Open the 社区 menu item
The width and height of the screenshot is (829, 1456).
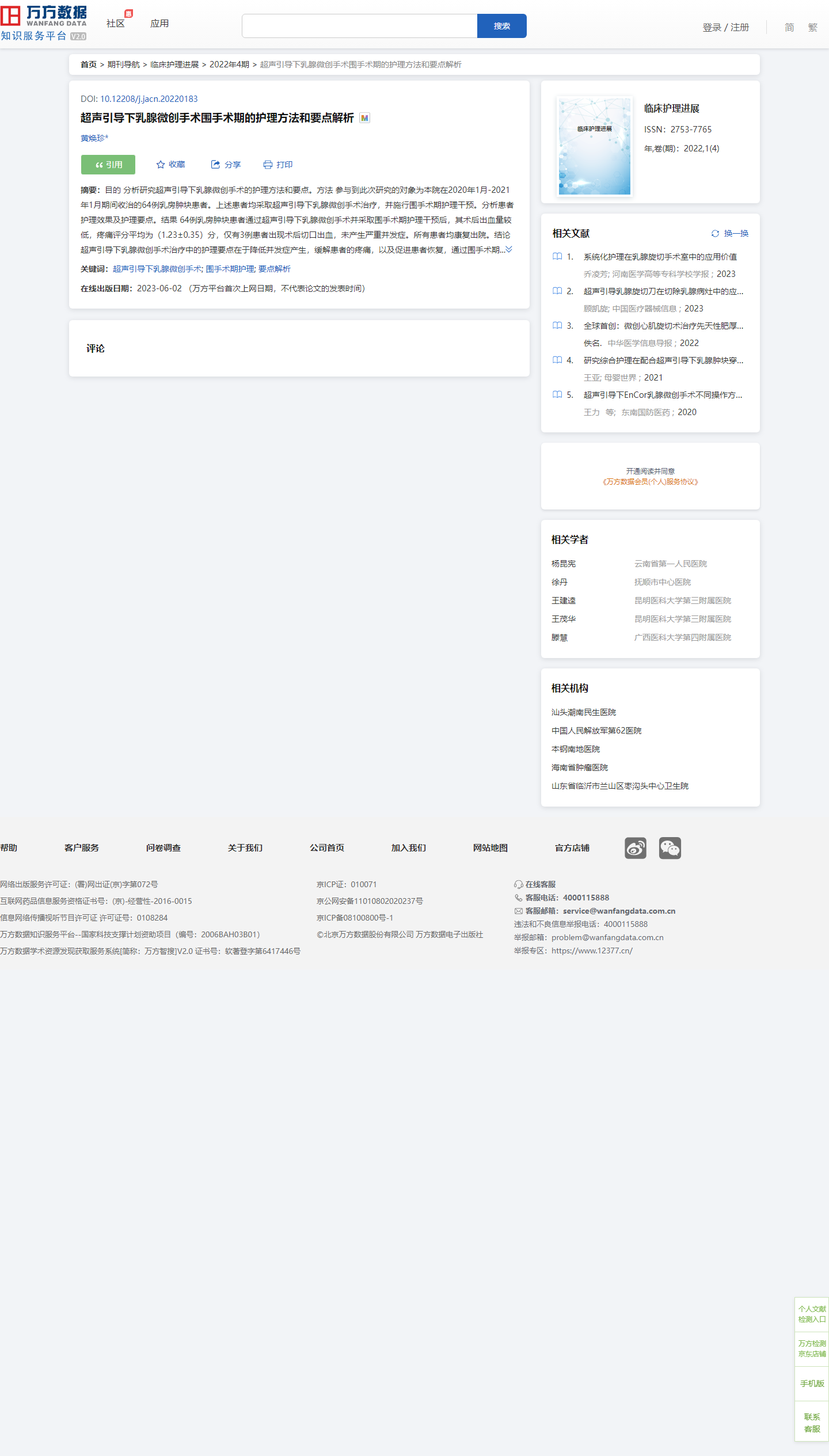pos(115,24)
